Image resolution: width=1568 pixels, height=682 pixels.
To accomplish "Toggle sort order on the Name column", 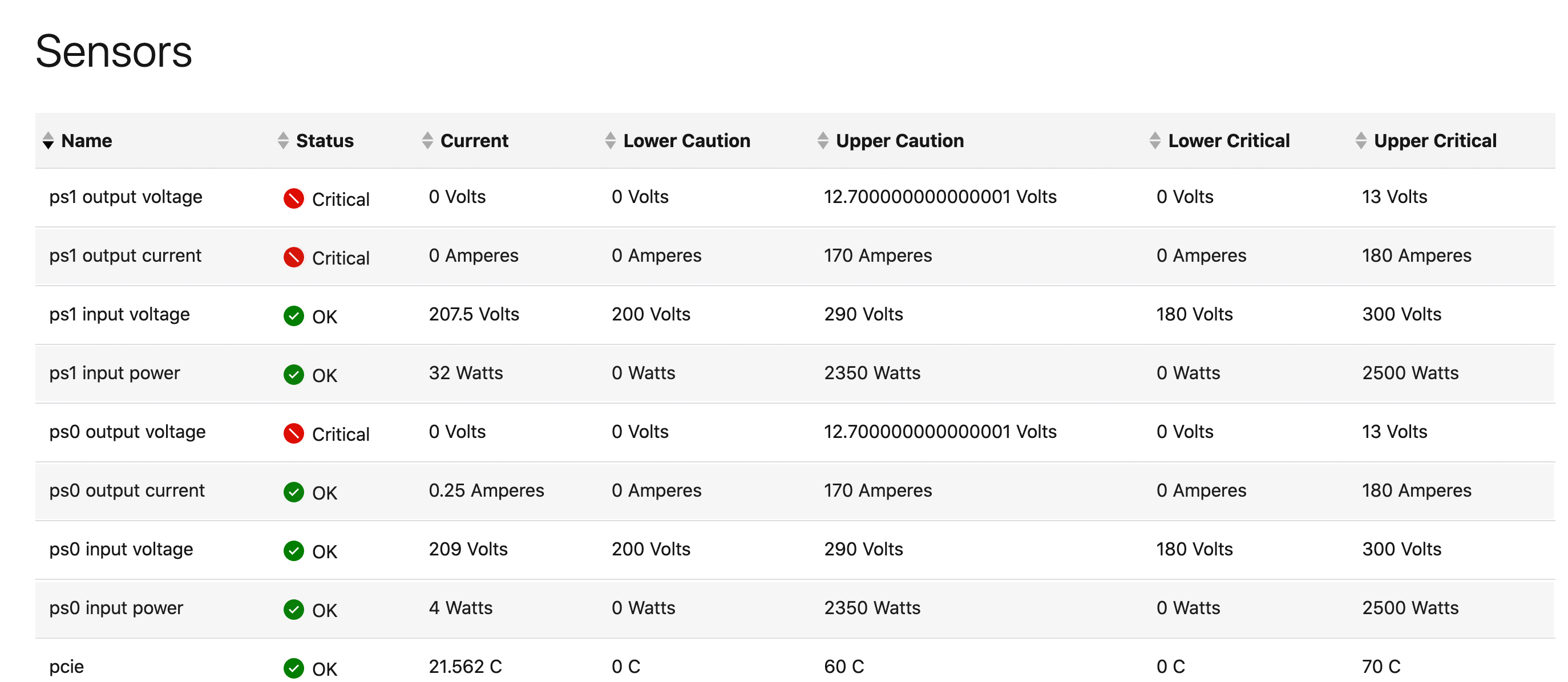I will pyautogui.click(x=47, y=141).
